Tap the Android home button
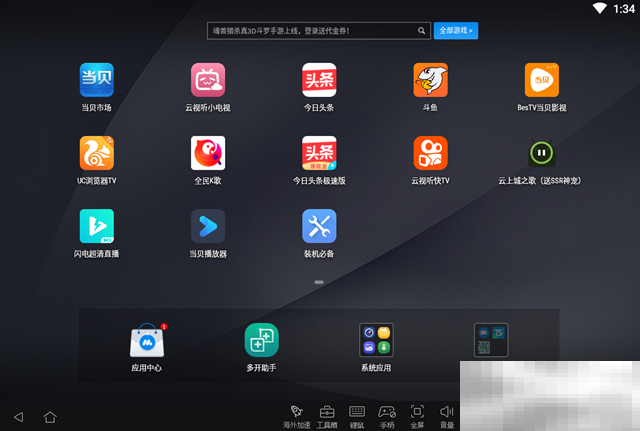 point(50,417)
